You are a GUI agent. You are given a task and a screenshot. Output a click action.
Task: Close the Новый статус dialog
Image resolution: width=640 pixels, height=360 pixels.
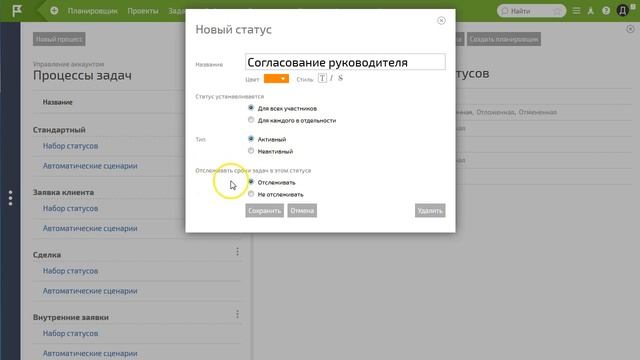441,20
